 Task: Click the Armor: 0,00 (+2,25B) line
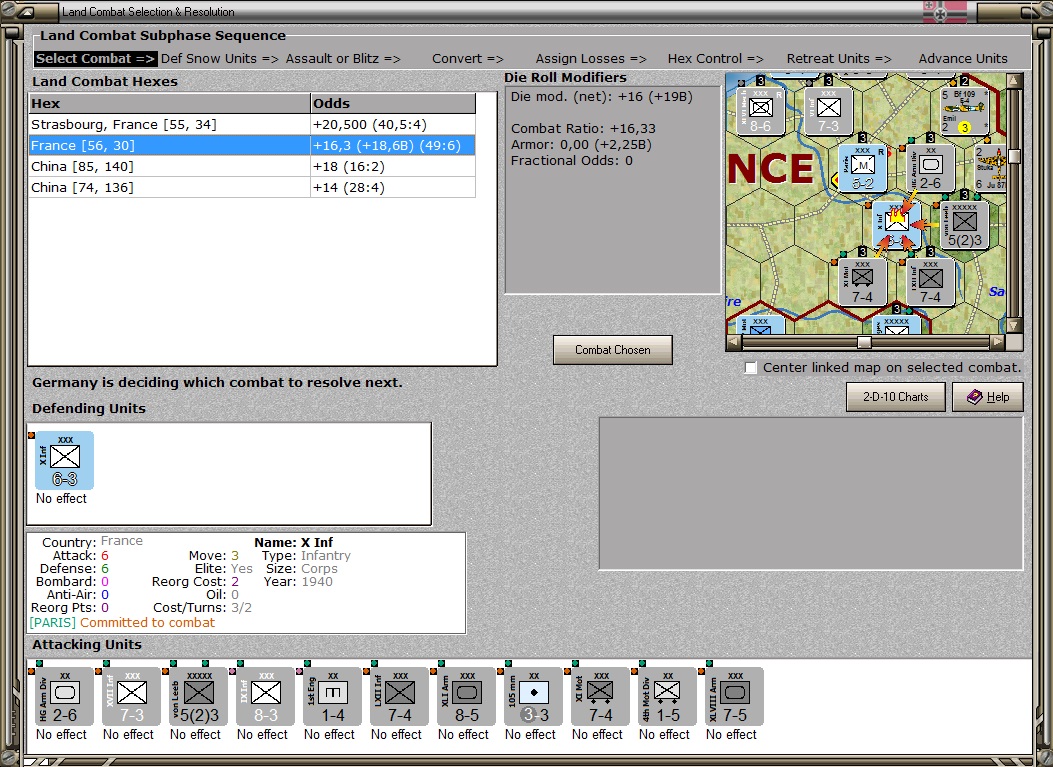(x=581, y=144)
